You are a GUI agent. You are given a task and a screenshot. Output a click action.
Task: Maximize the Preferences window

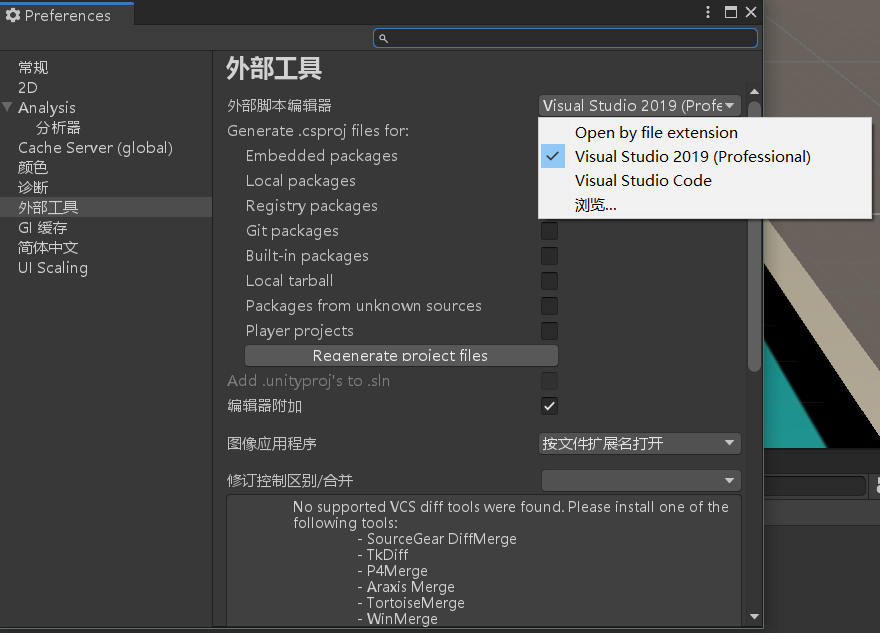pos(731,12)
